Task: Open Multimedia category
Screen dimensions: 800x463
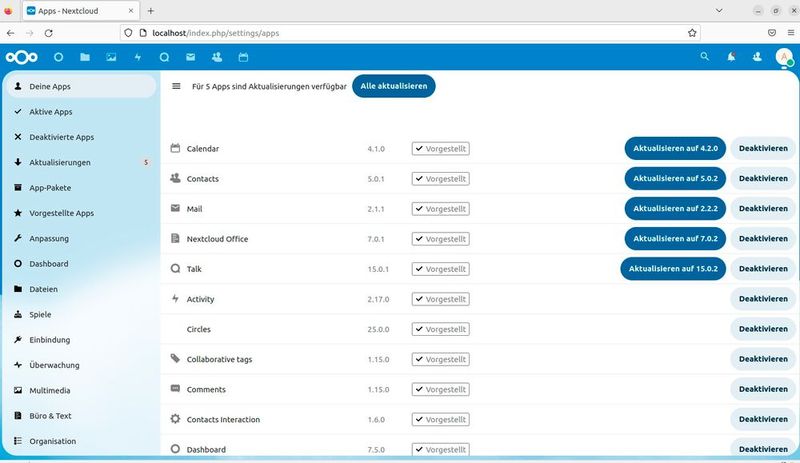Action: pos(82,391)
